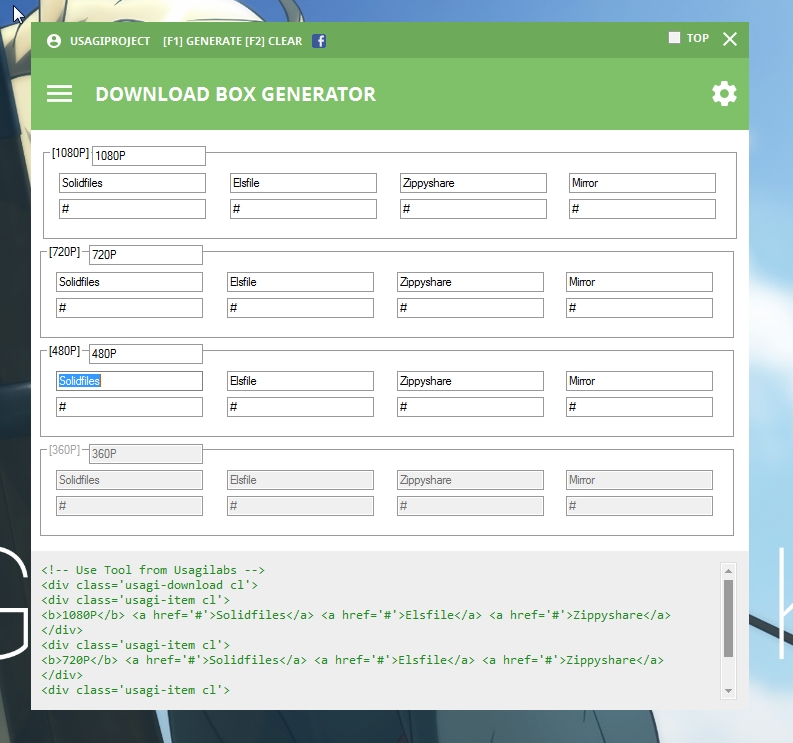Viewport: 793px width, 743px height.
Task: Open settings via the gear icon
Action: 724,94
